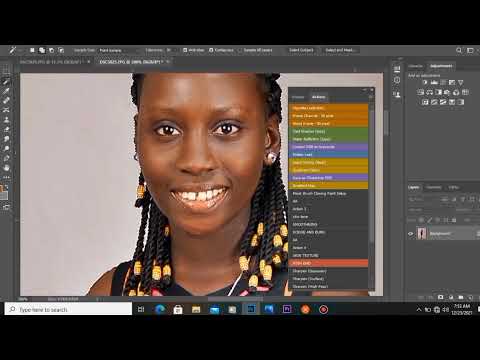Toggle the Anti-alias checkbox
The height and width of the screenshot is (360, 480).
[185, 50]
